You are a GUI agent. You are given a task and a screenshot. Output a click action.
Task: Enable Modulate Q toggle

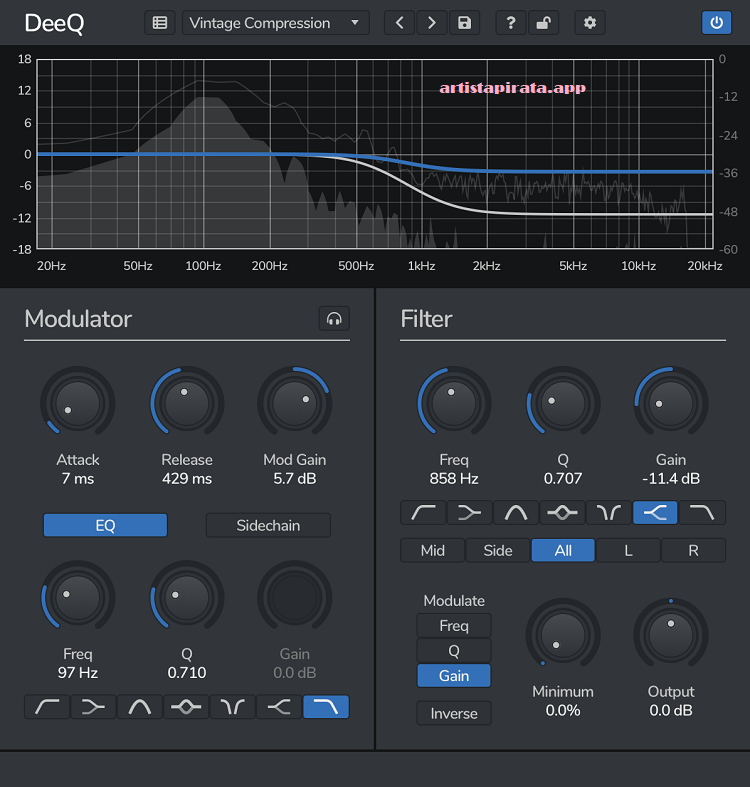click(x=454, y=650)
